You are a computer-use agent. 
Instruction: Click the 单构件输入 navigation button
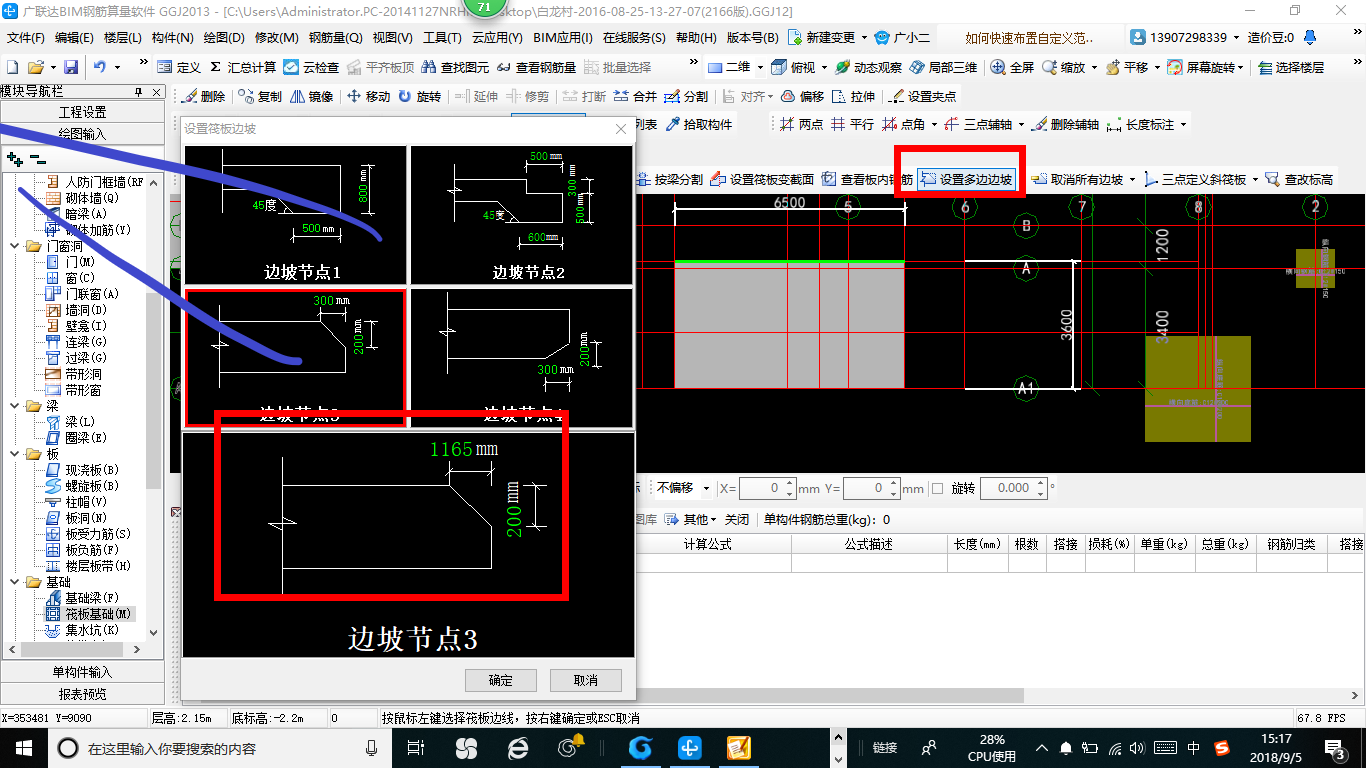(82, 672)
